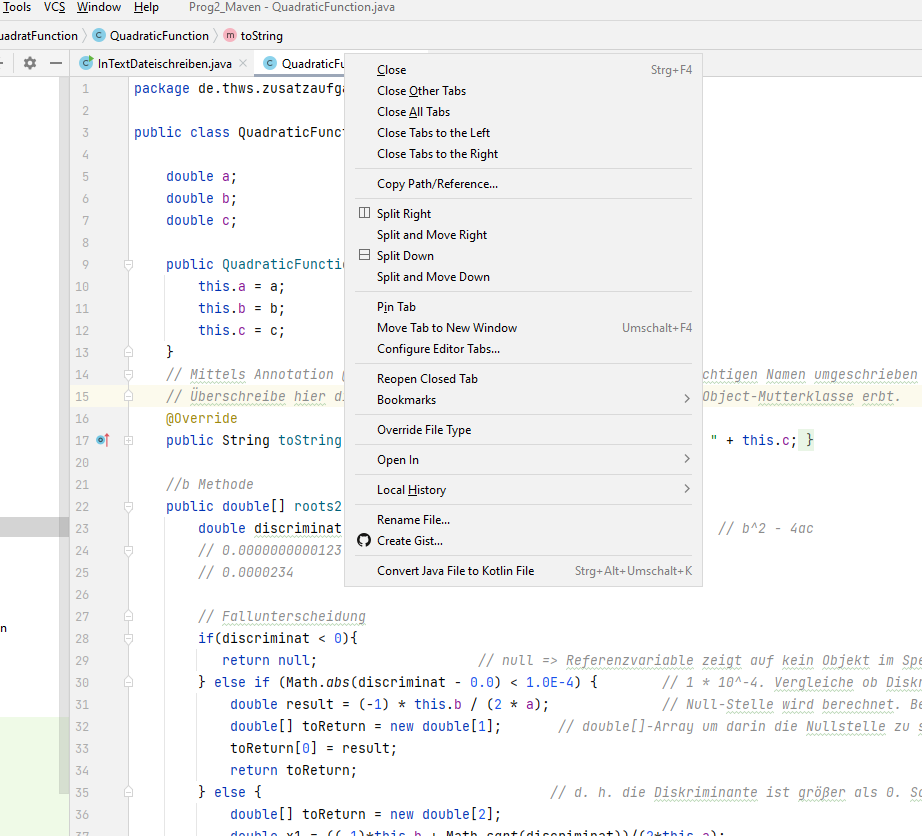Pin the current tab via Pin Tab

(x=395, y=307)
